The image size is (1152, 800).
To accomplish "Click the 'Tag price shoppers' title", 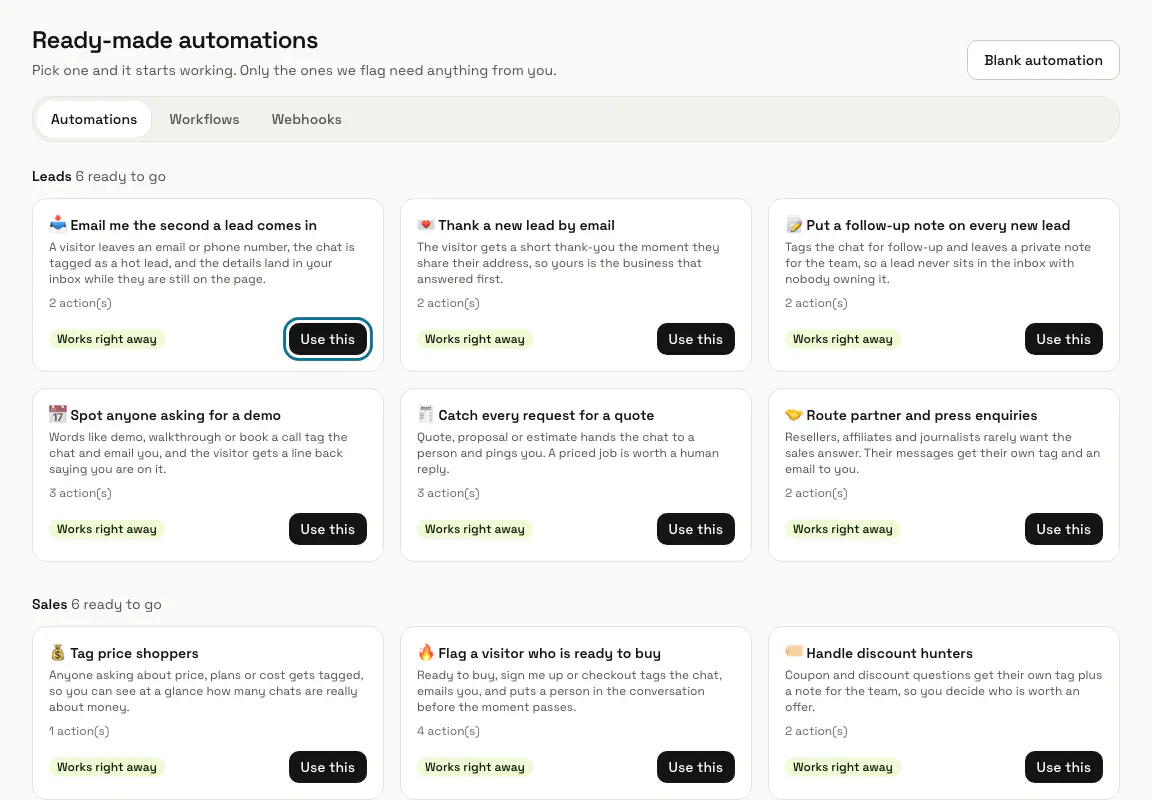I will point(134,653).
